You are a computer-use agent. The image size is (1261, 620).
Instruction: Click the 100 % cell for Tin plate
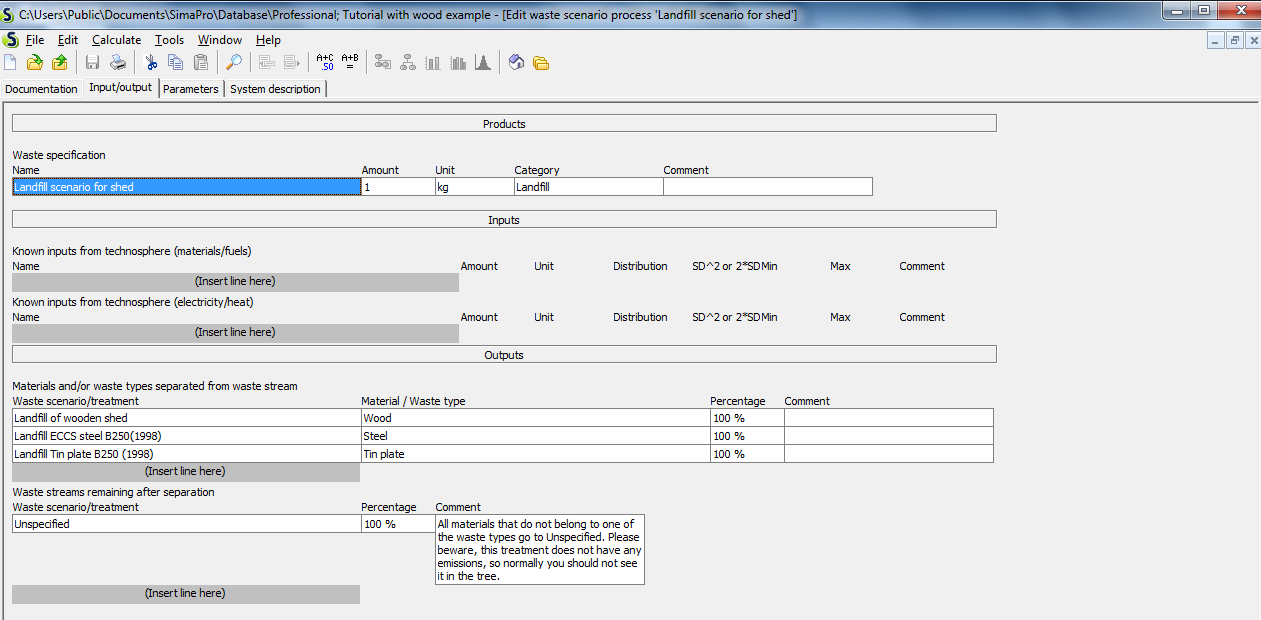coord(747,454)
